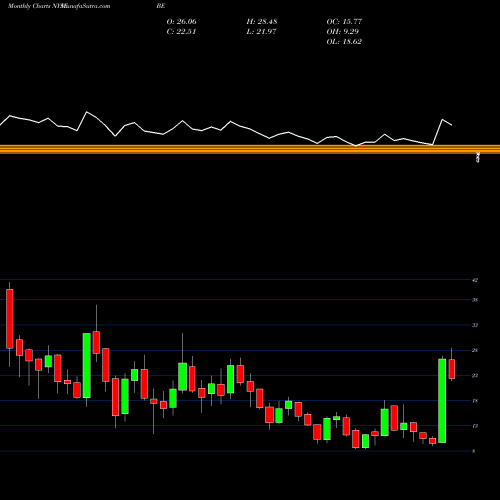The width and height of the screenshot is (500, 500).
Task: Click the 42 price axis label
Action: click(x=475, y=280)
